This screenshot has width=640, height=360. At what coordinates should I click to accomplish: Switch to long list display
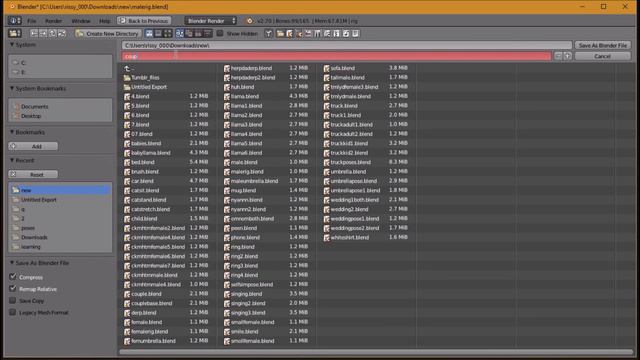click(x=158, y=33)
